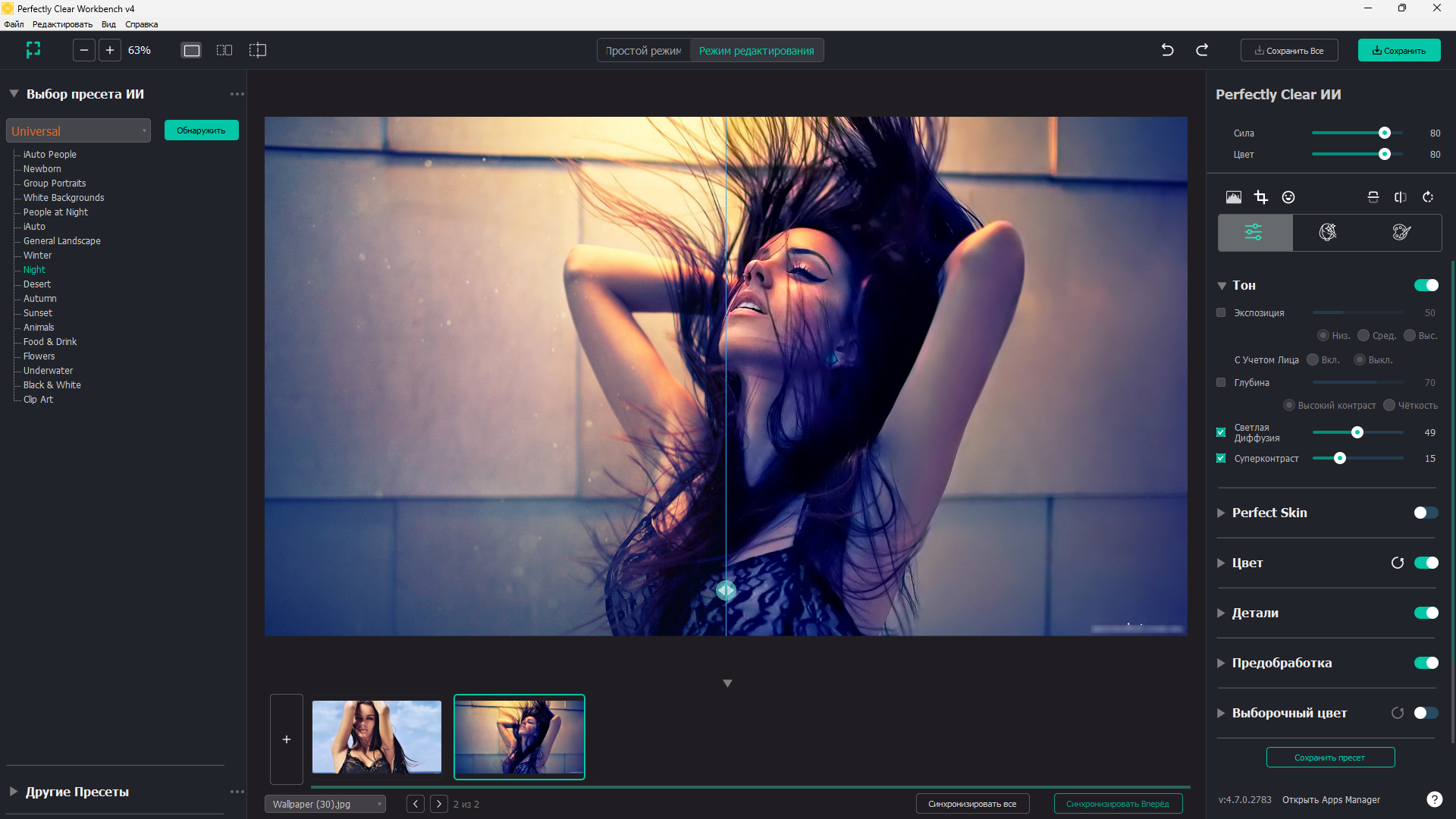Uncheck the Суперконтраст checkbox
This screenshot has height=819, width=1456.
(1221, 458)
